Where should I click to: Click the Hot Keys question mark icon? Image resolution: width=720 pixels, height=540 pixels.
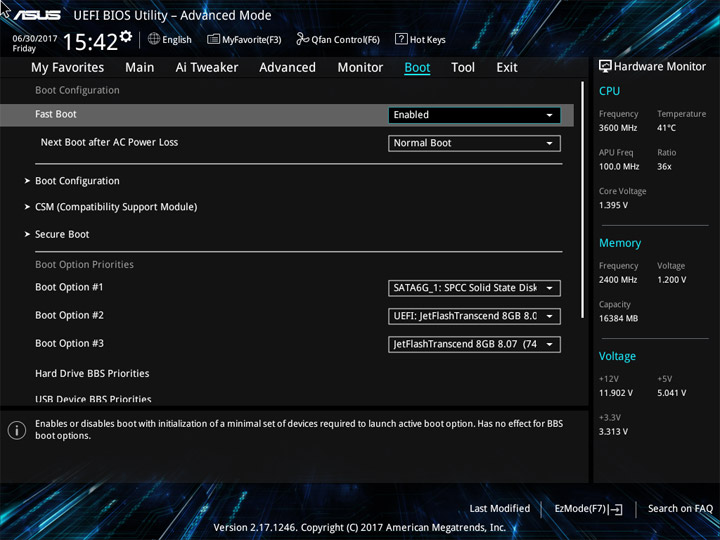401,39
